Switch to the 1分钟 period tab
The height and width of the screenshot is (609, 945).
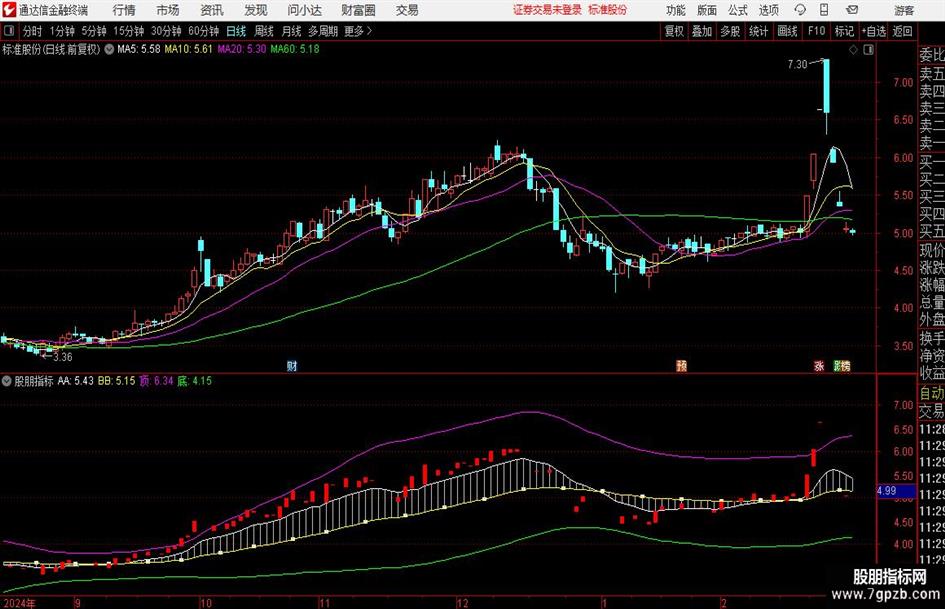click(62, 31)
